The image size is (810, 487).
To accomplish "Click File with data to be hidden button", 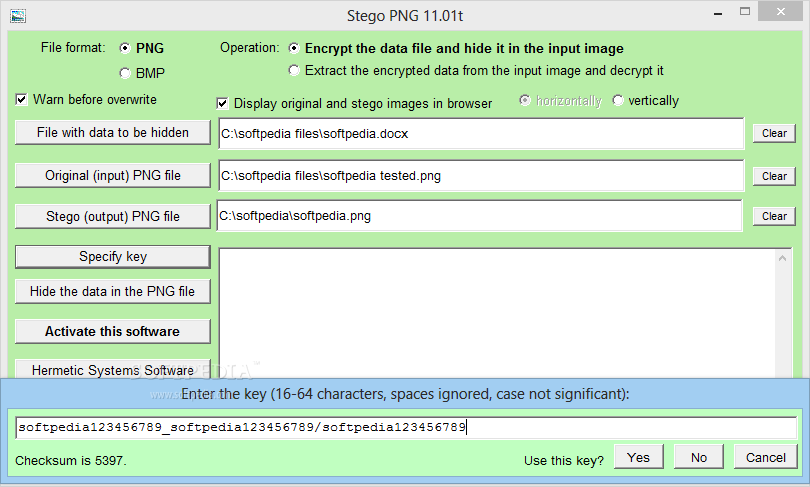I will 113,133.
